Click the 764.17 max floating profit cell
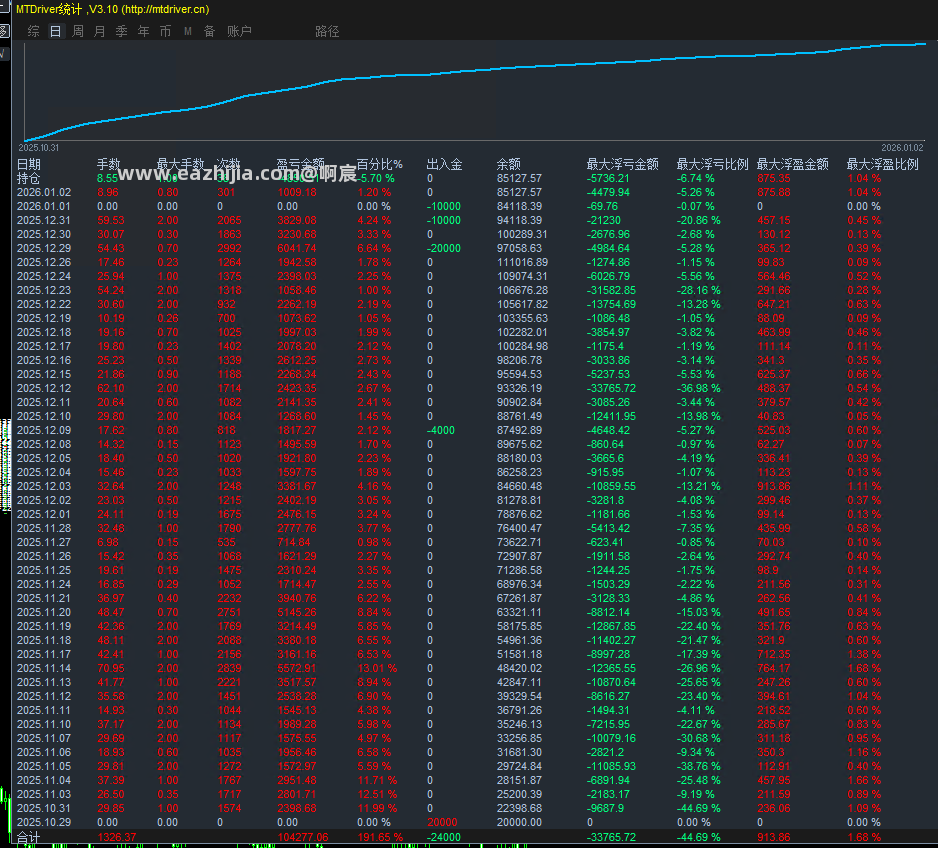The height and width of the screenshot is (848, 938). (x=774, y=668)
